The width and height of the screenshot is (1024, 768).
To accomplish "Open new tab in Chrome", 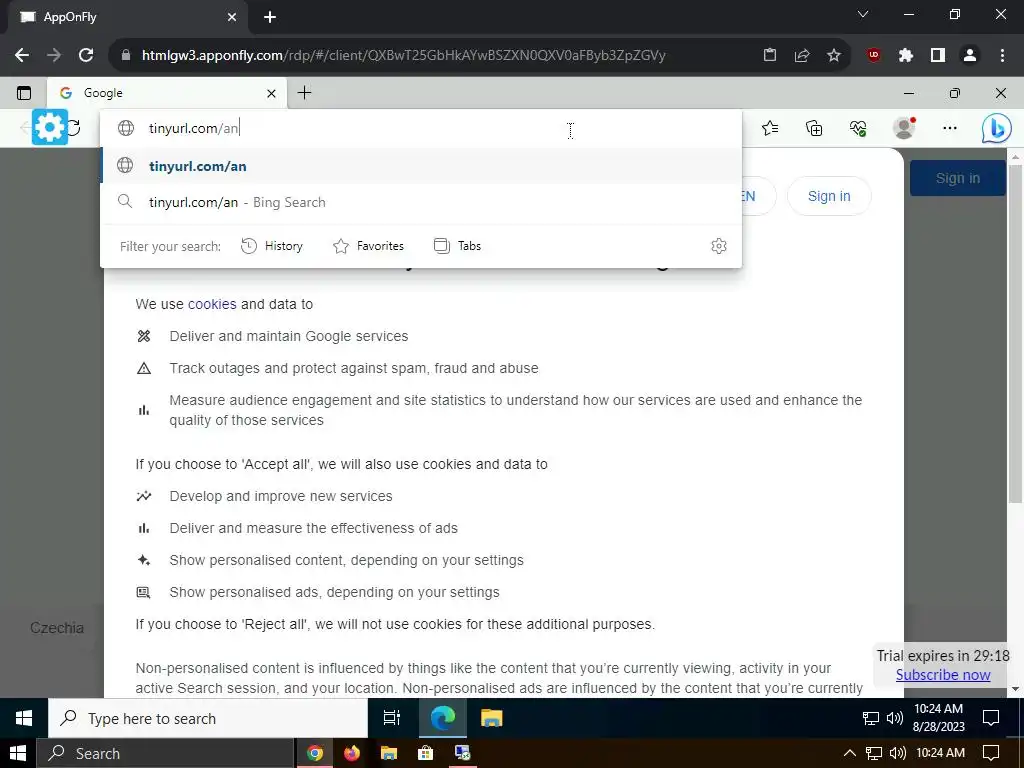I will click(x=270, y=17).
